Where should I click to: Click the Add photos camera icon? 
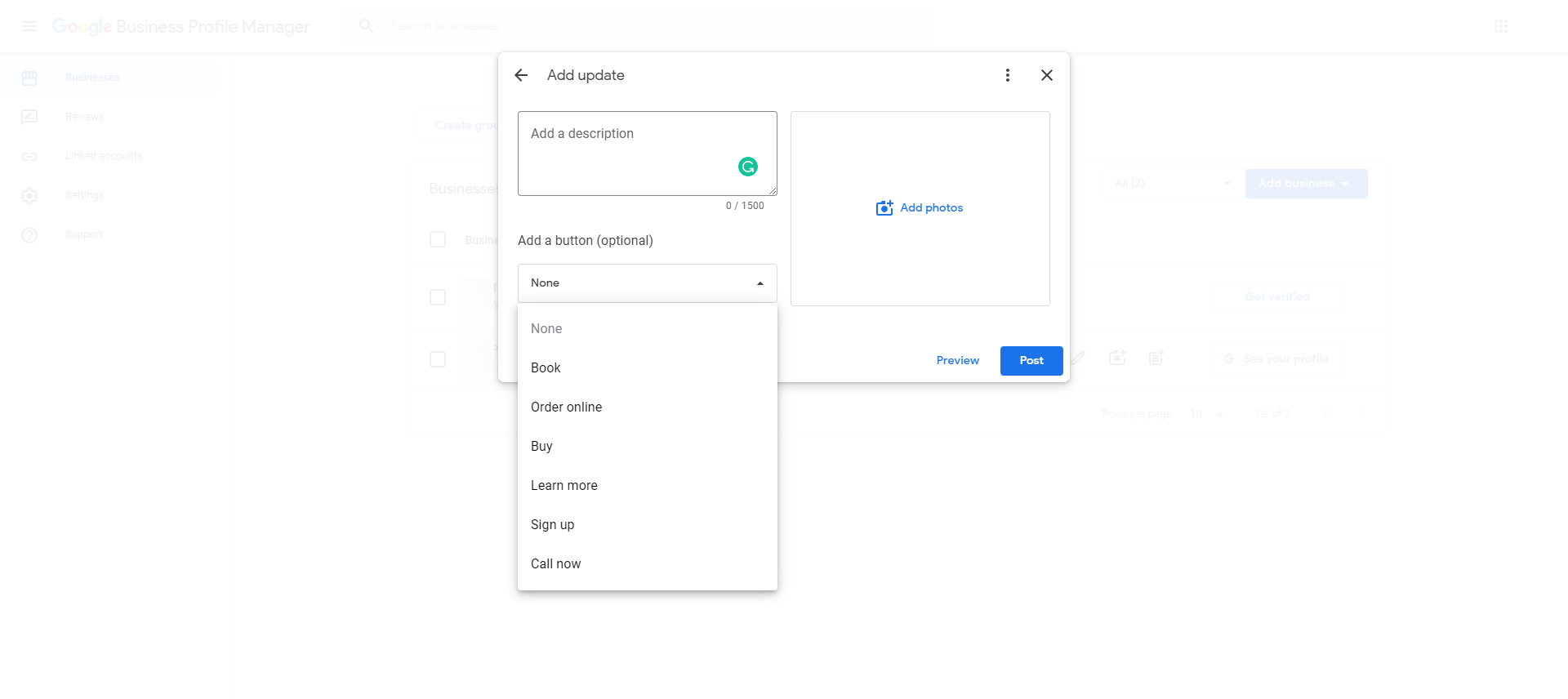[x=884, y=208]
